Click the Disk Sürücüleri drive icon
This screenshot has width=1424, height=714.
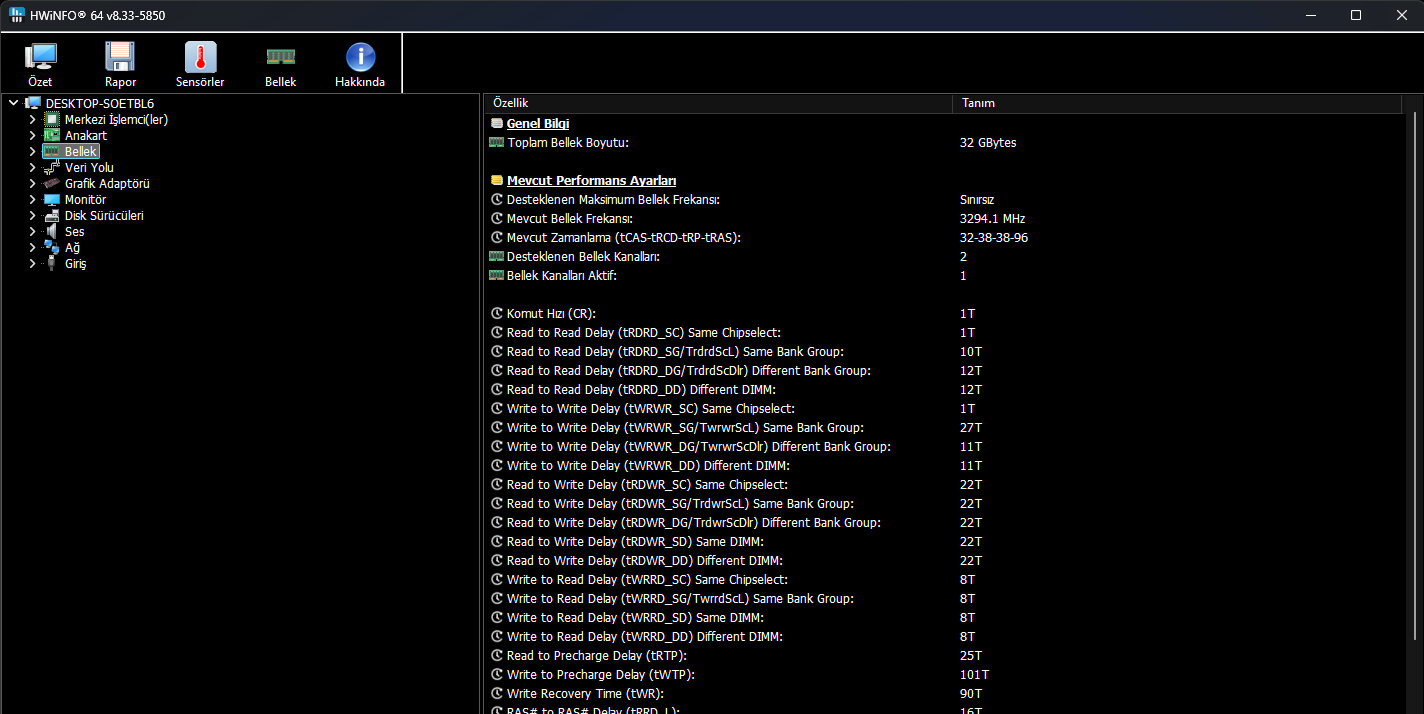[x=52, y=215]
